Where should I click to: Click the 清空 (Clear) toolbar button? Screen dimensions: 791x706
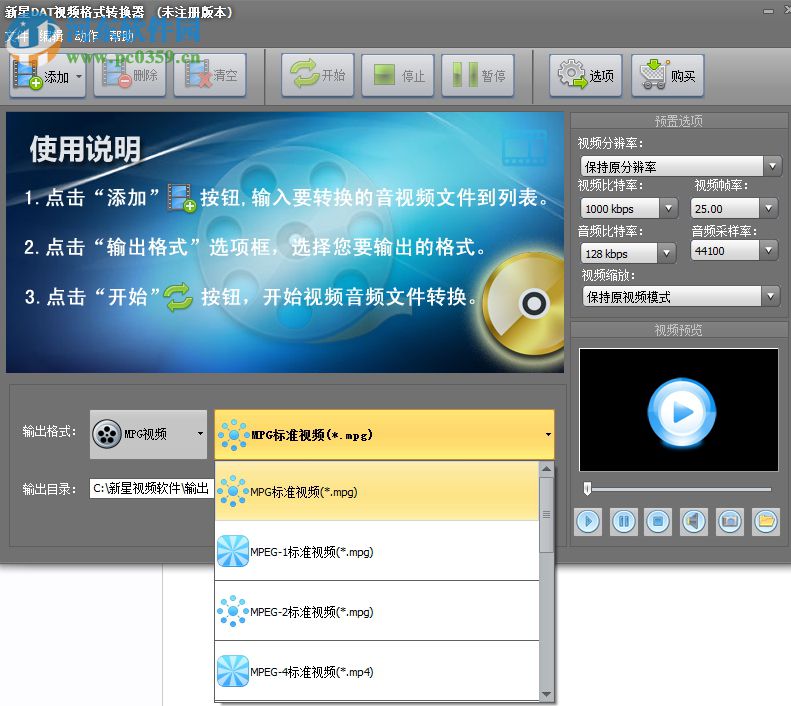[210, 76]
